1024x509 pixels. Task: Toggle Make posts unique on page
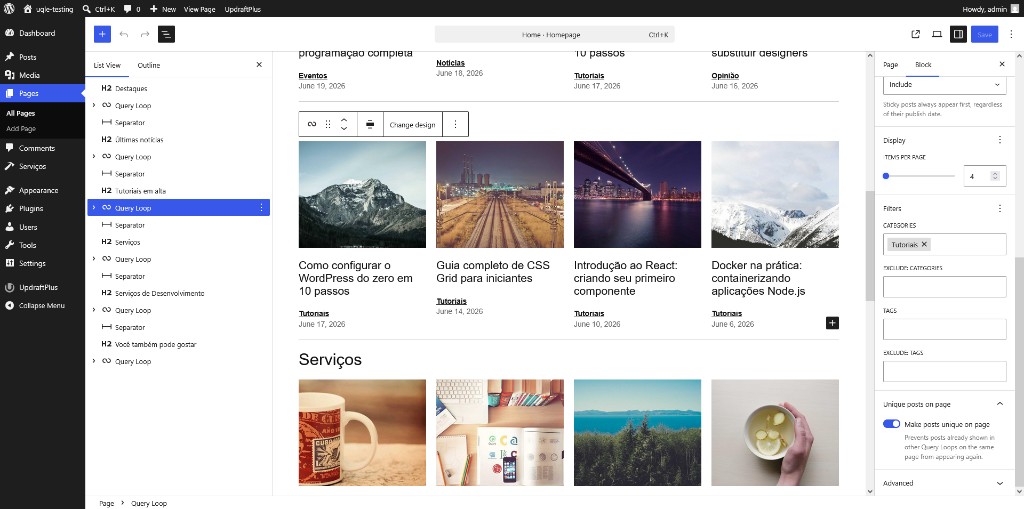(891, 424)
